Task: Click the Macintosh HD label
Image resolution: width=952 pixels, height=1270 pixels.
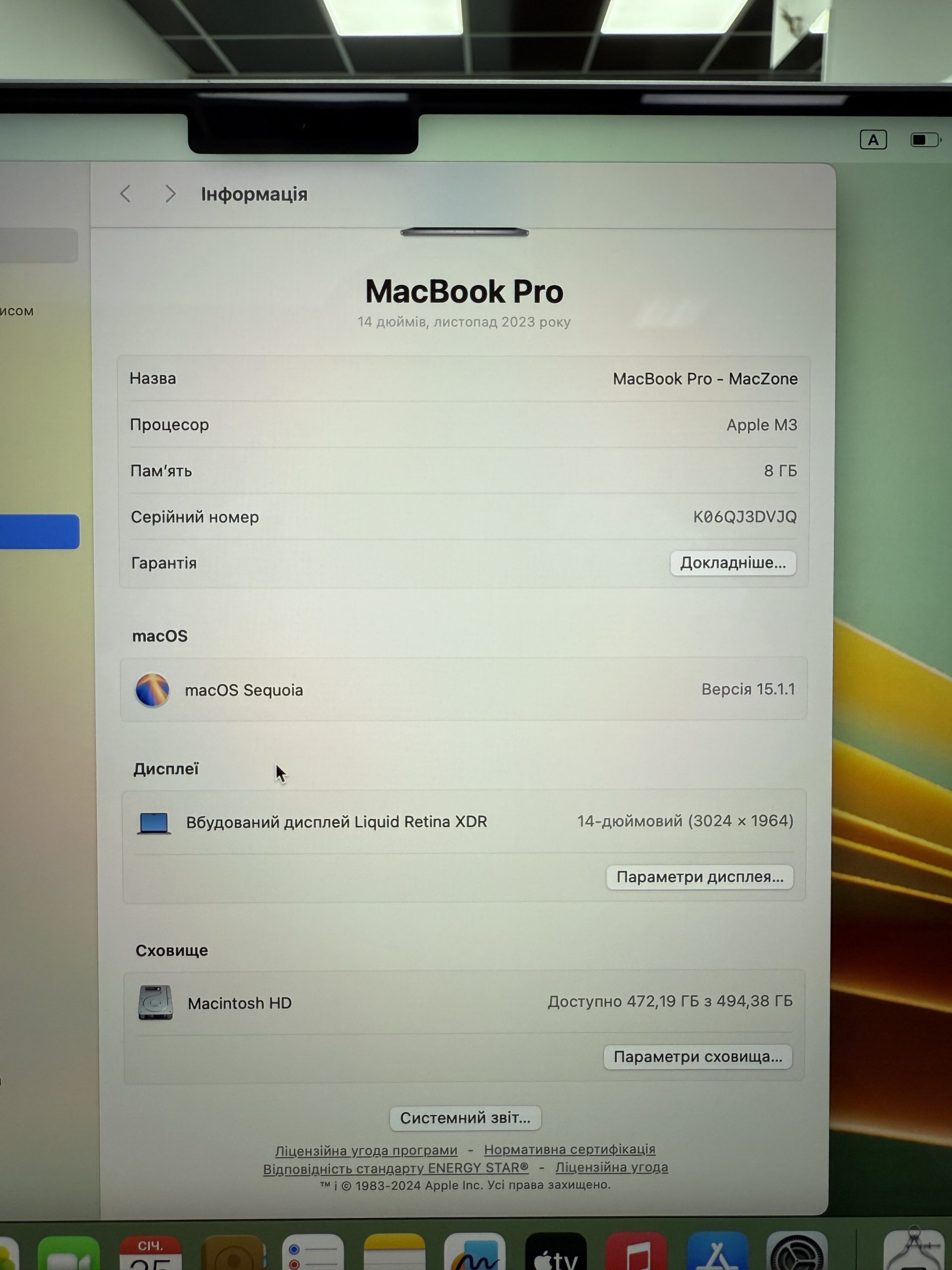Action: tap(240, 1003)
